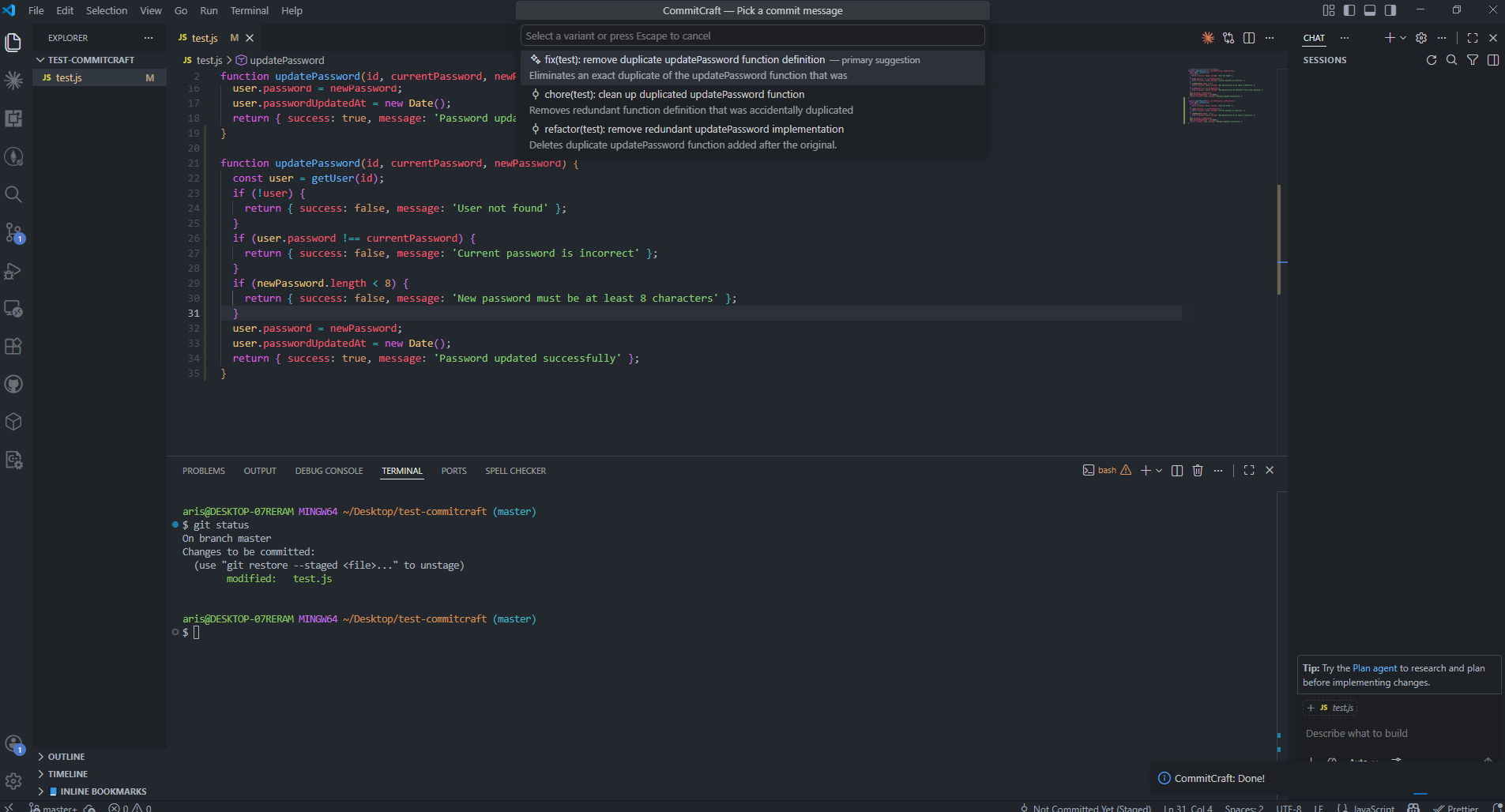Open the Accounts menu in activity bar
The height and width of the screenshot is (812, 1505).
click(13, 744)
